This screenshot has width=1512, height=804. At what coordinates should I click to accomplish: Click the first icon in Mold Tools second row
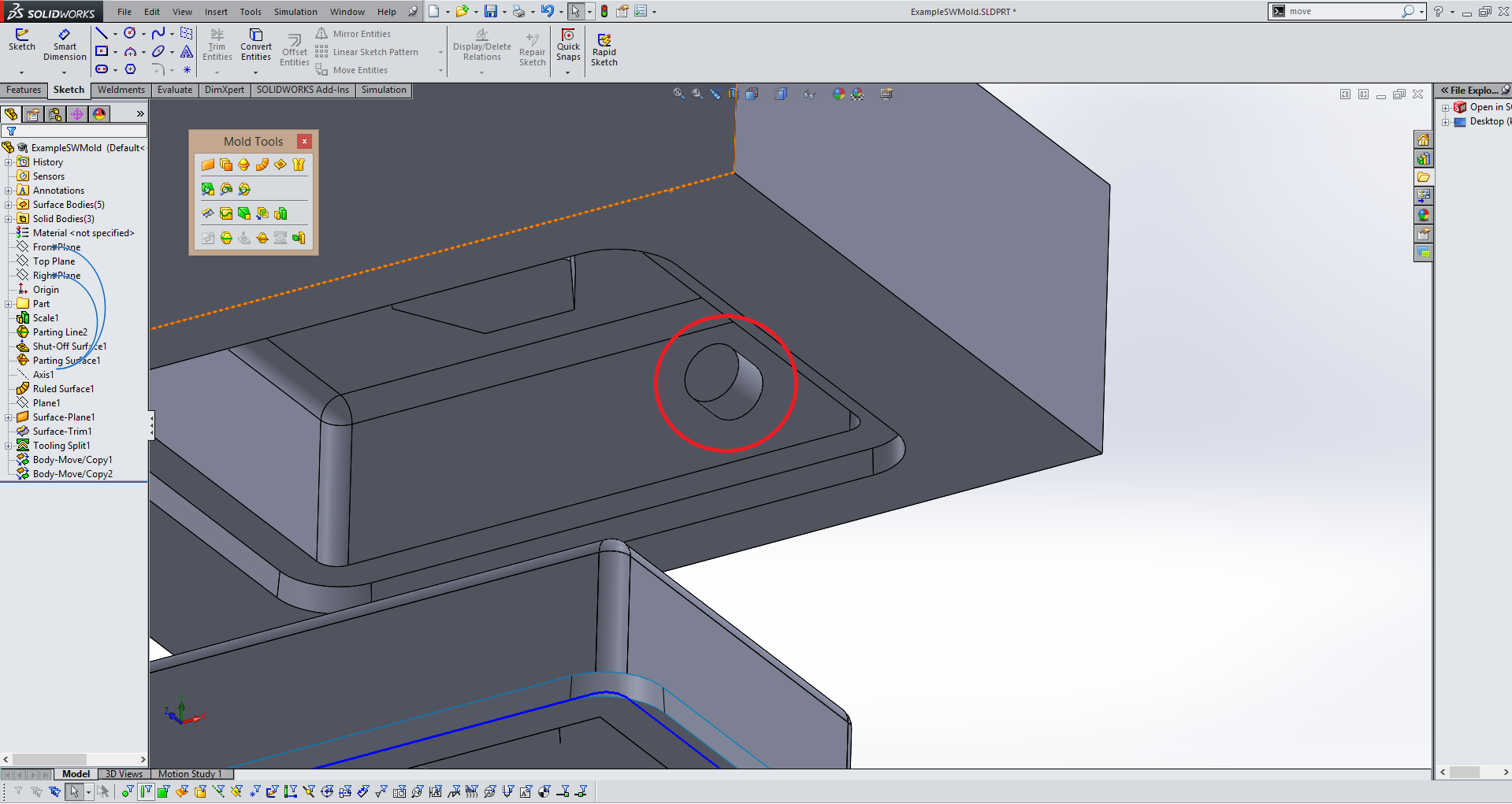pyautogui.click(x=208, y=189)
